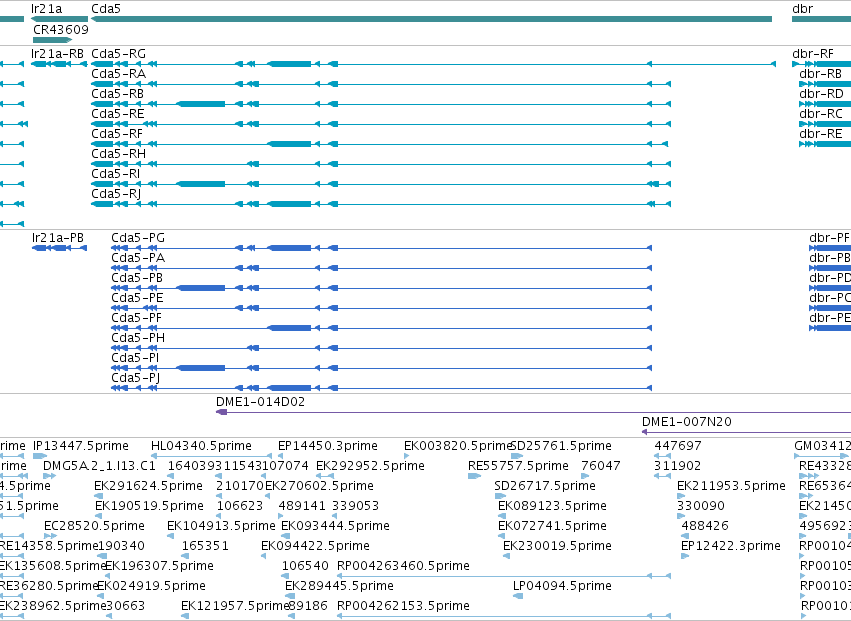Select feature label 488426
The image size is (851, 621).
click(x=704, y=526)
